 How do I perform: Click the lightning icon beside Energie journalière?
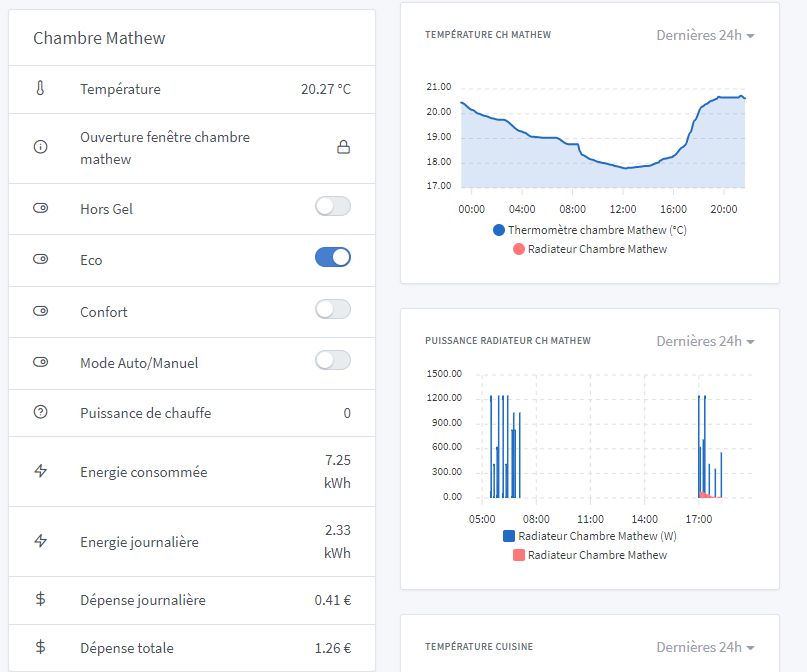point(40,541)
